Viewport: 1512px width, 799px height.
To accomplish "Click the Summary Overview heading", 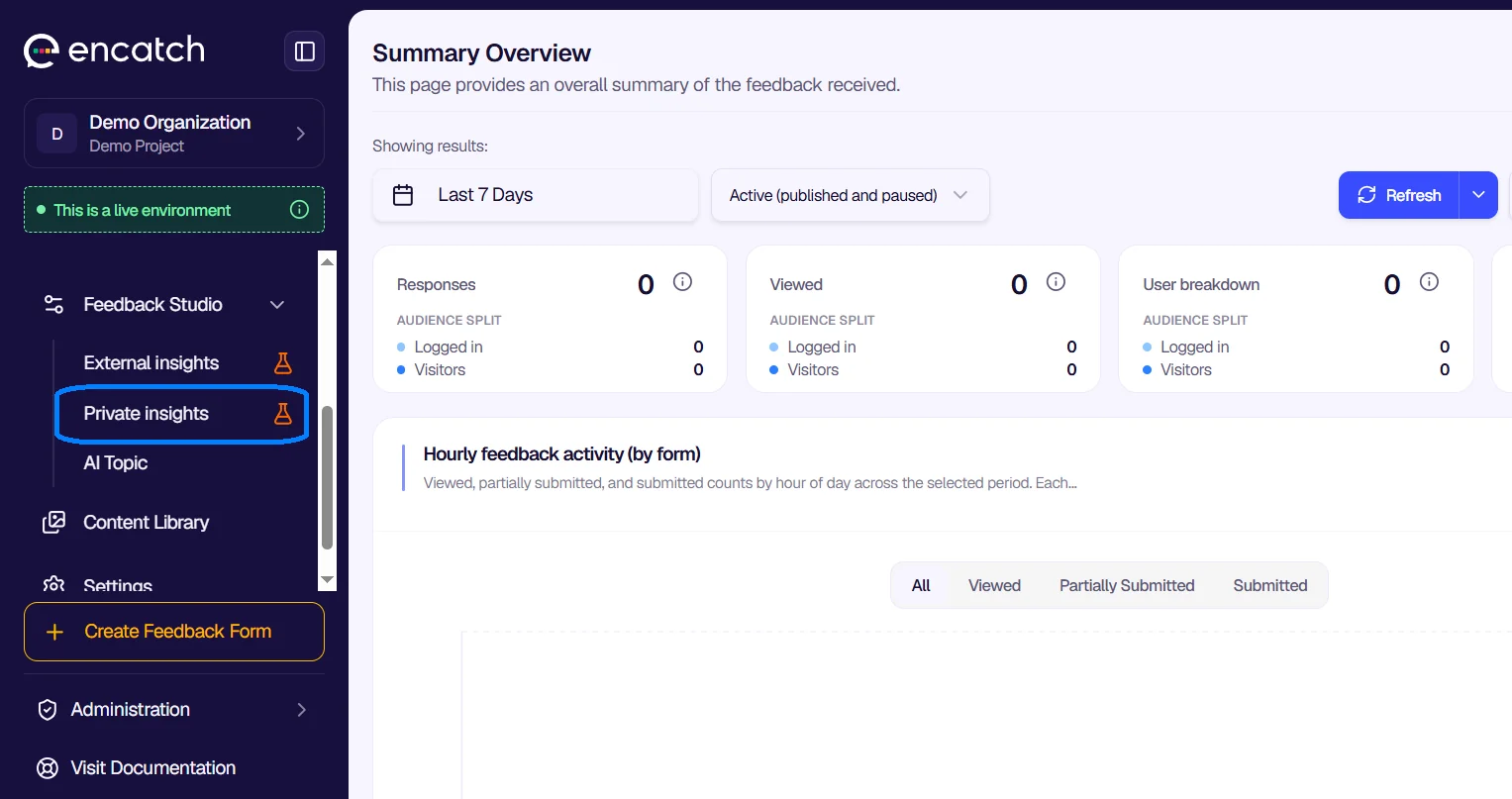I will pyautogui.click(x=481, y=53).
